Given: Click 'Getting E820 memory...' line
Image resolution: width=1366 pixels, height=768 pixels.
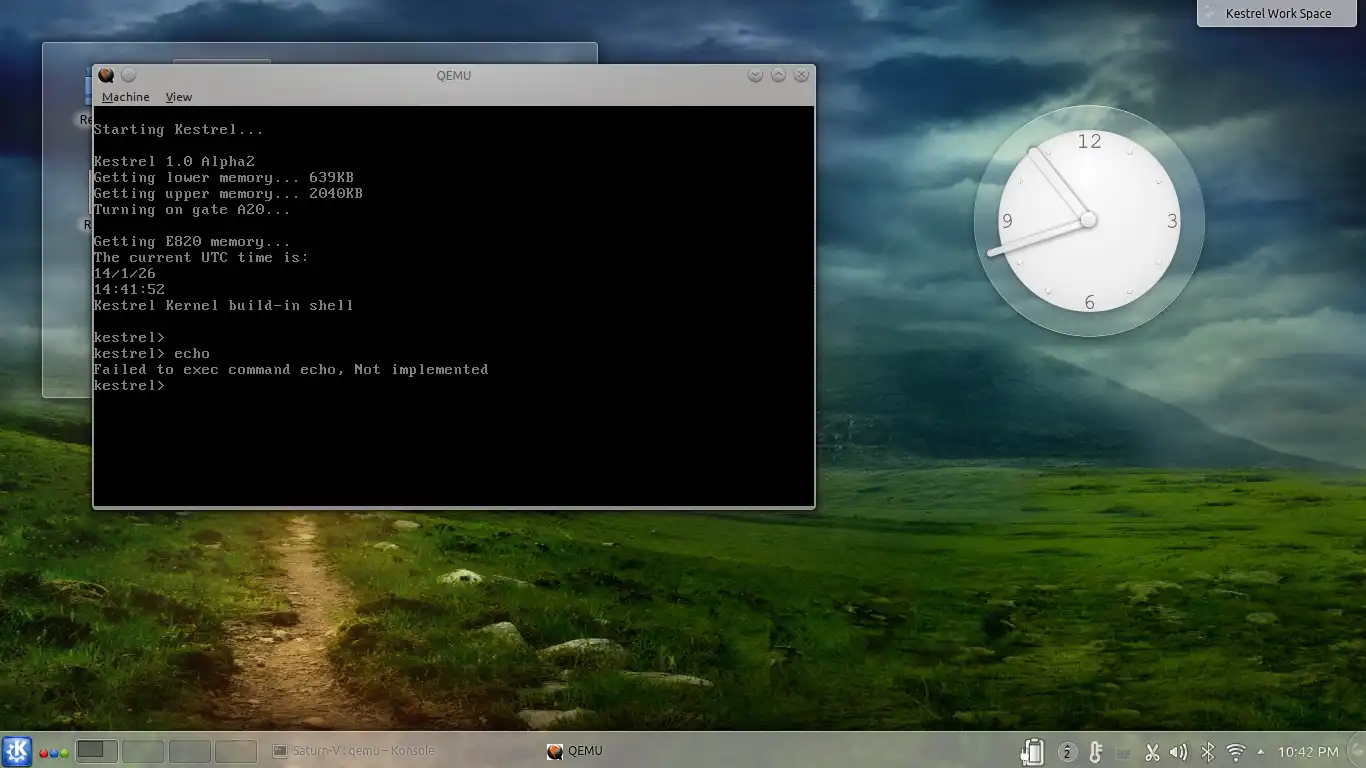Looking at the screenshot, I should pos(192,242).
